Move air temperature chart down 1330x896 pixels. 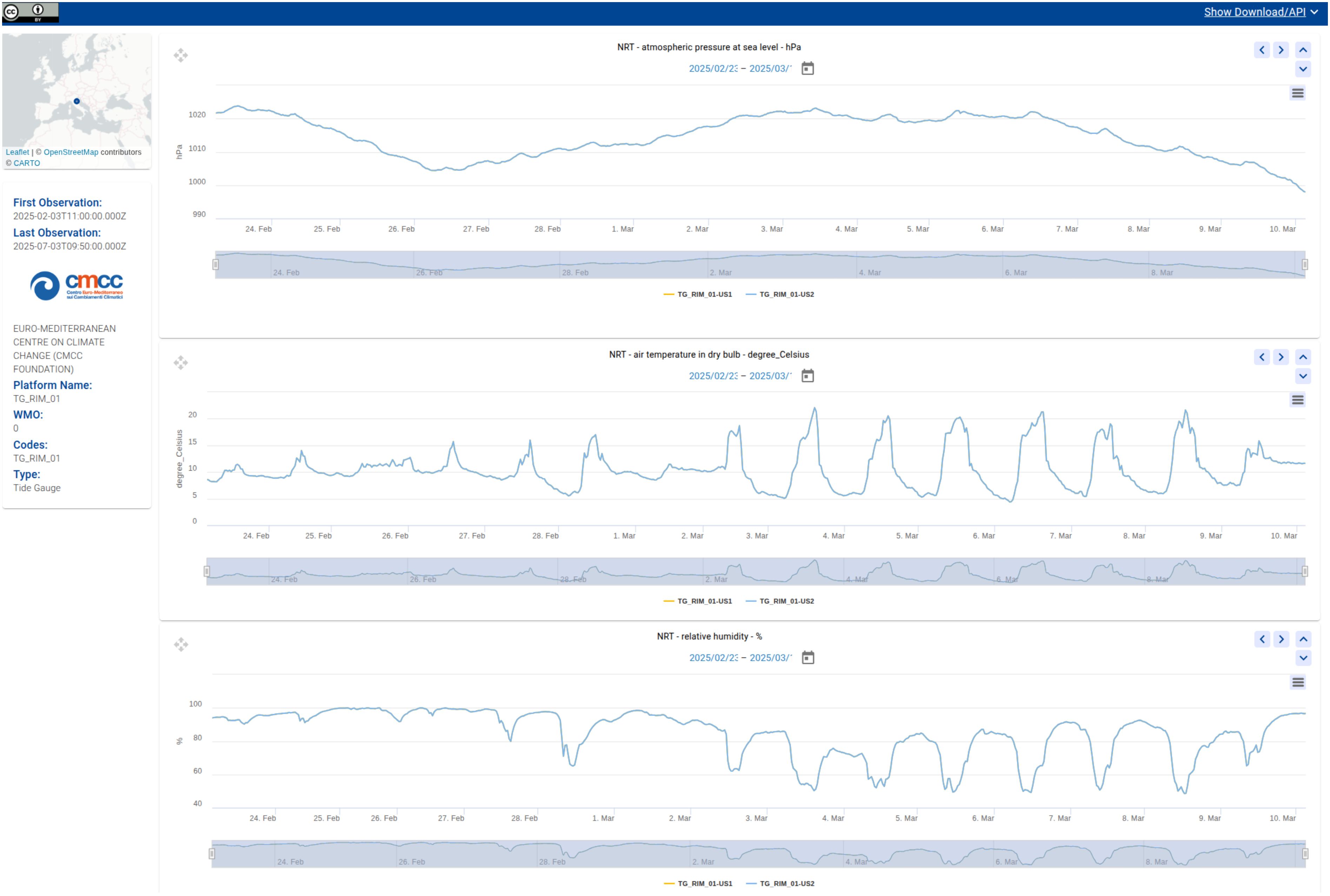(x=1303, y=376)
